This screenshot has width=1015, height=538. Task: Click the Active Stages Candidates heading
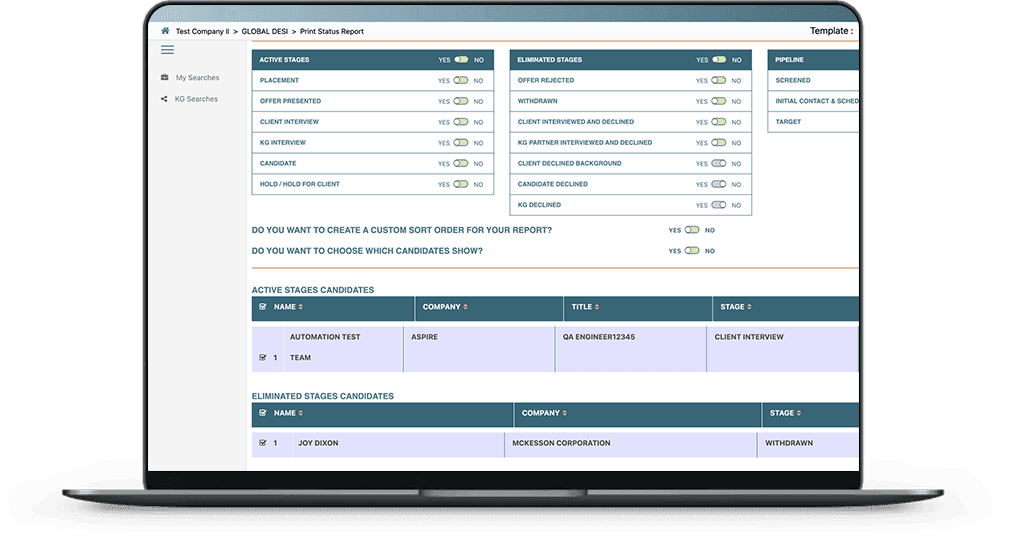pos(313,290)
